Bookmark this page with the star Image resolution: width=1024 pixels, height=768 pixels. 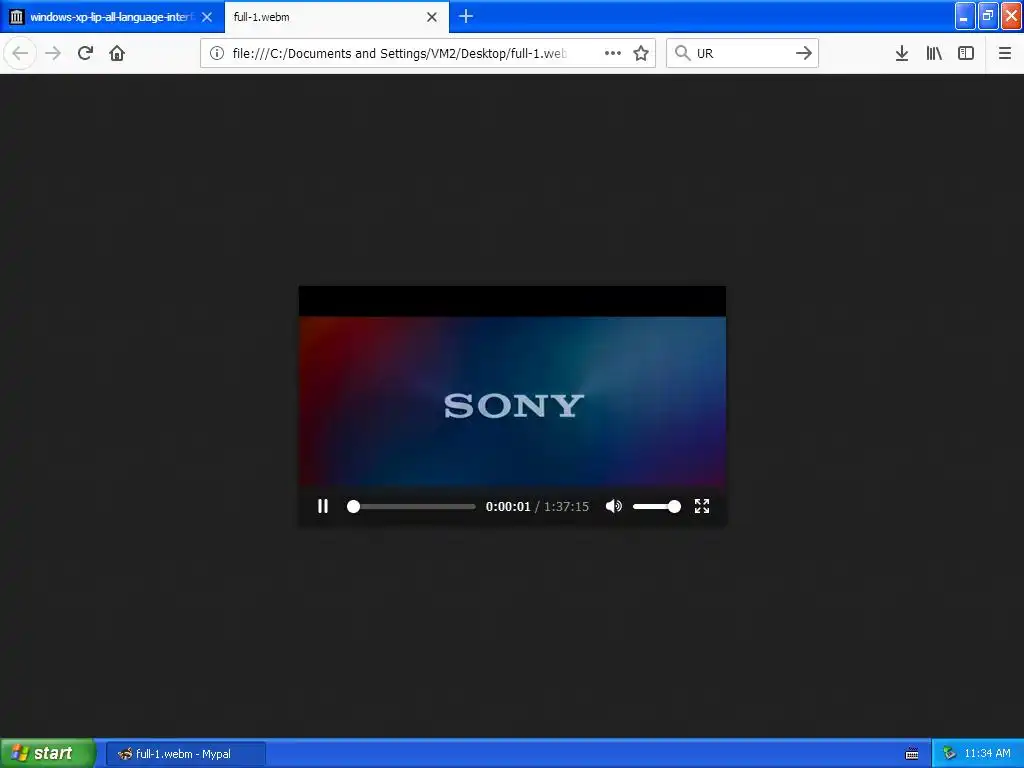[641, 53]
